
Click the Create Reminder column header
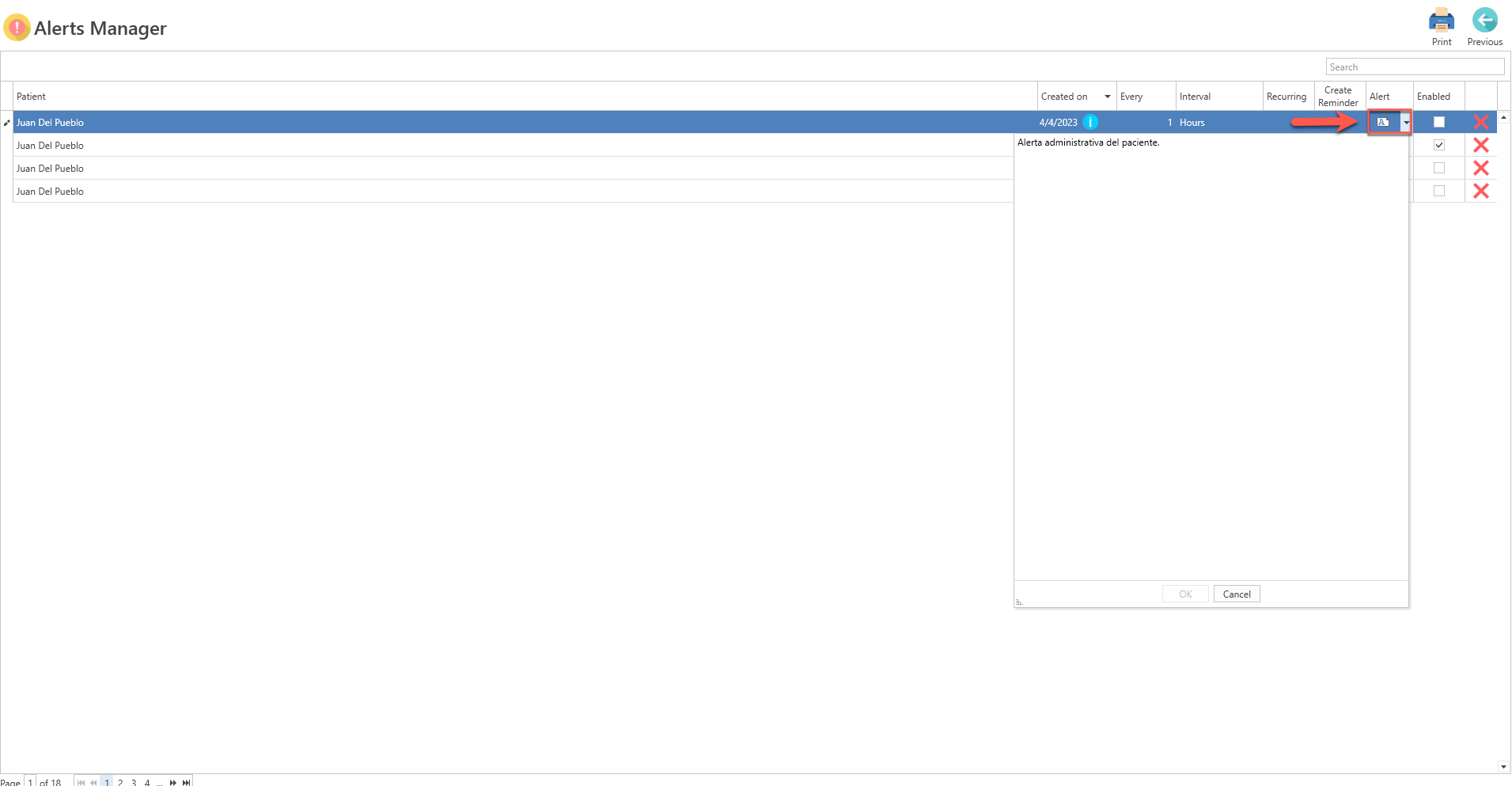click(1340, 97)
